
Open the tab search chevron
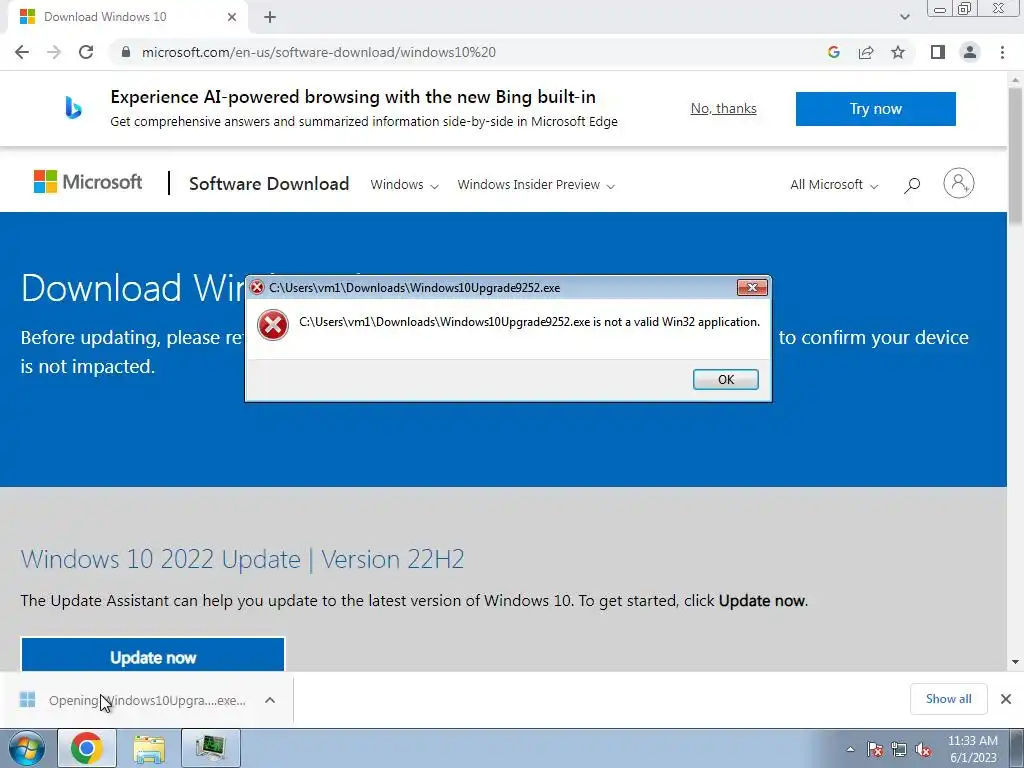coord(904,17)
